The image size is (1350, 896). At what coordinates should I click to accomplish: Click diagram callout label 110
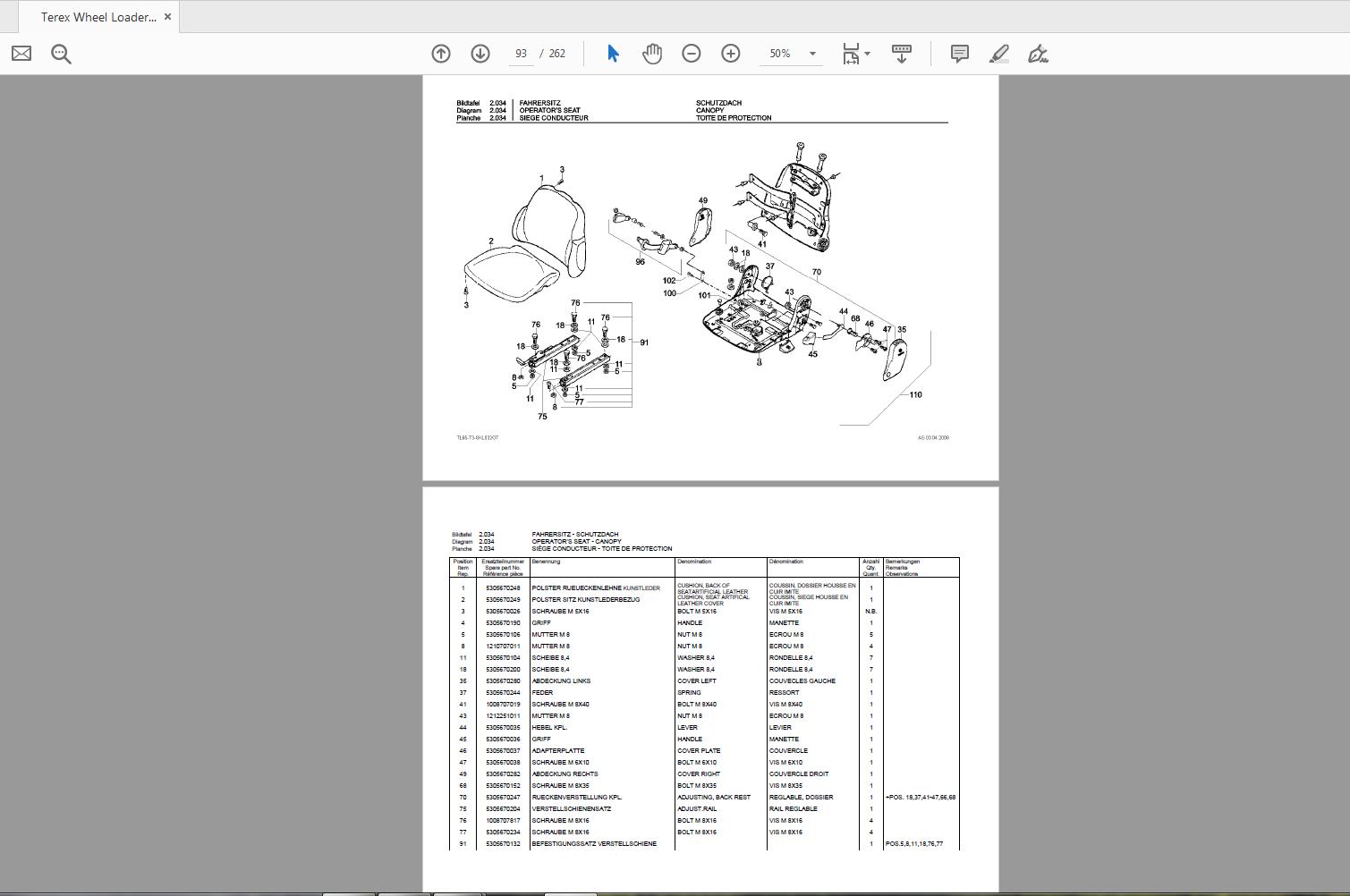915,395
